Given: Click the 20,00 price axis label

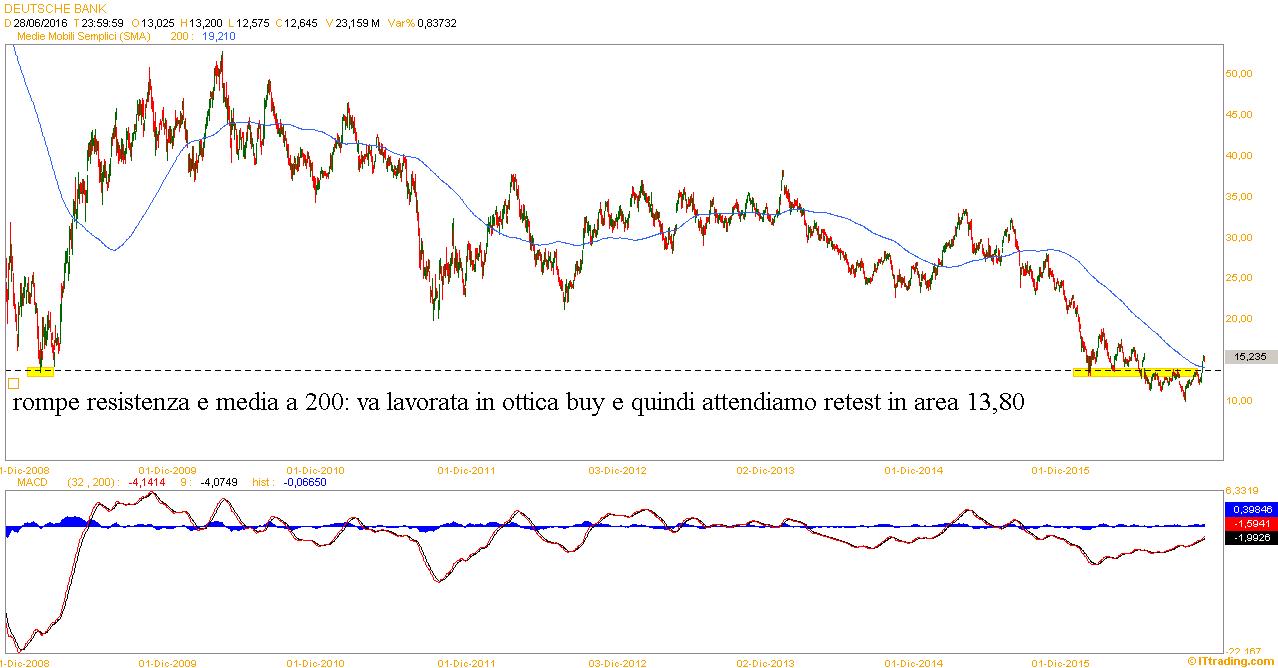Looking at the screenshot, I should [1239, 319].
